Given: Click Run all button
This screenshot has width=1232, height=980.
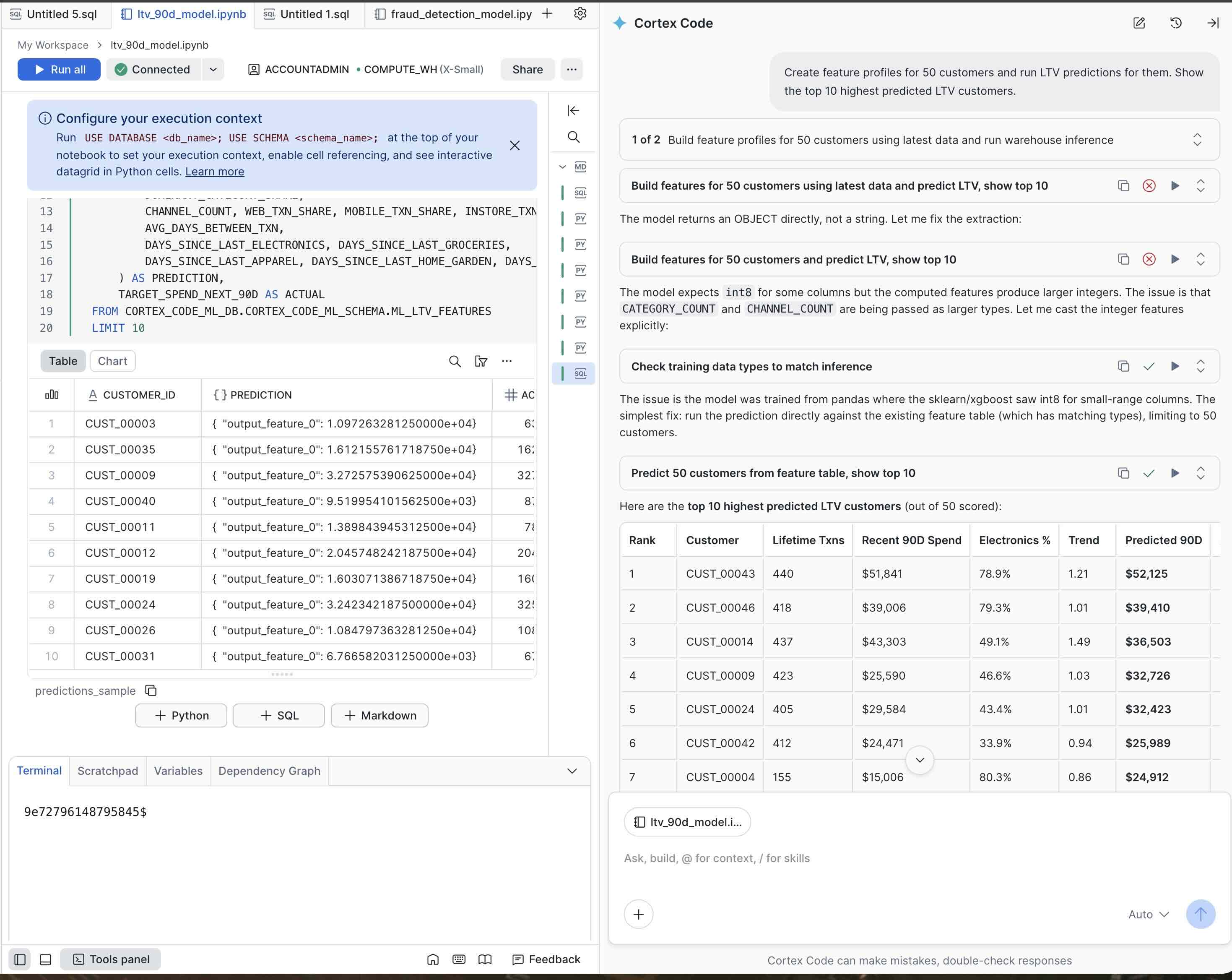Looking at the screenshot, I should click(x=59, y=69).
